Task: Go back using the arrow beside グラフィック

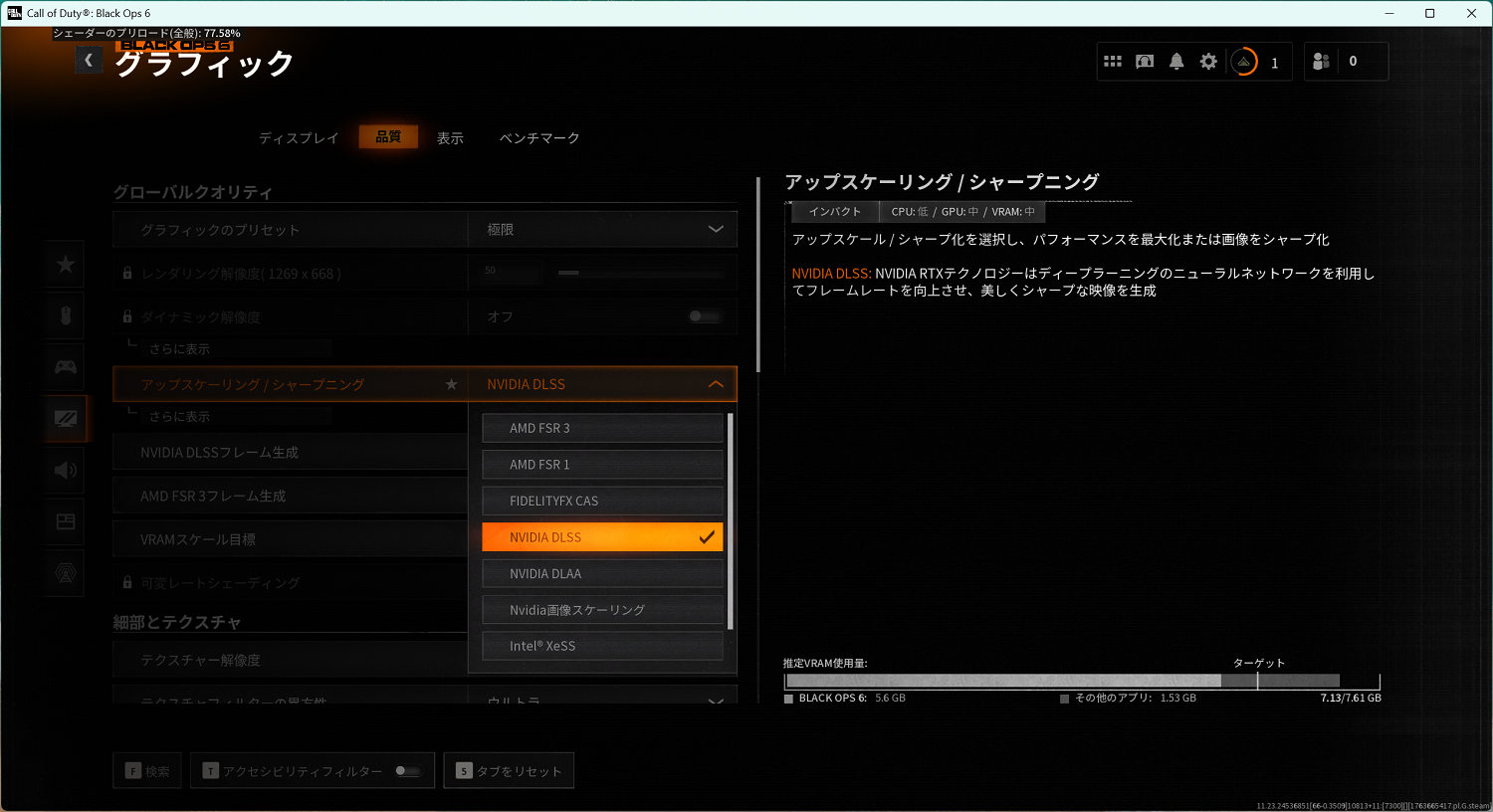Action: (x=89, y=61)
